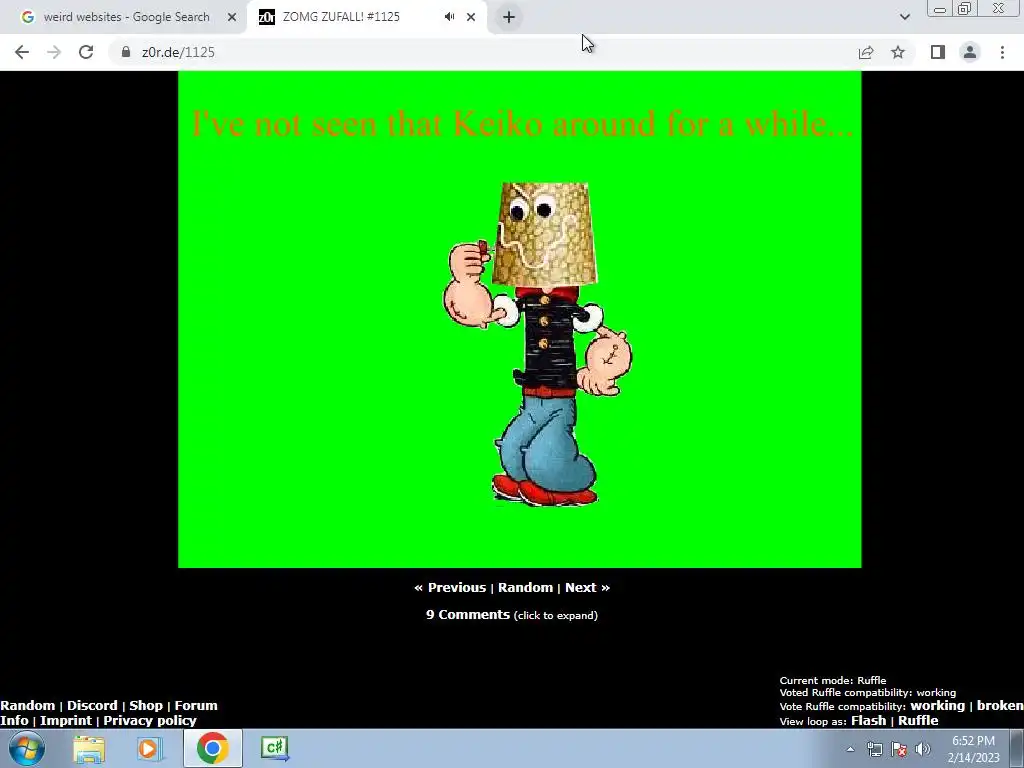Click the taskbar clock showing 6:52 PM
This screenshot has height=768, width=1024.
click(973, 749)
